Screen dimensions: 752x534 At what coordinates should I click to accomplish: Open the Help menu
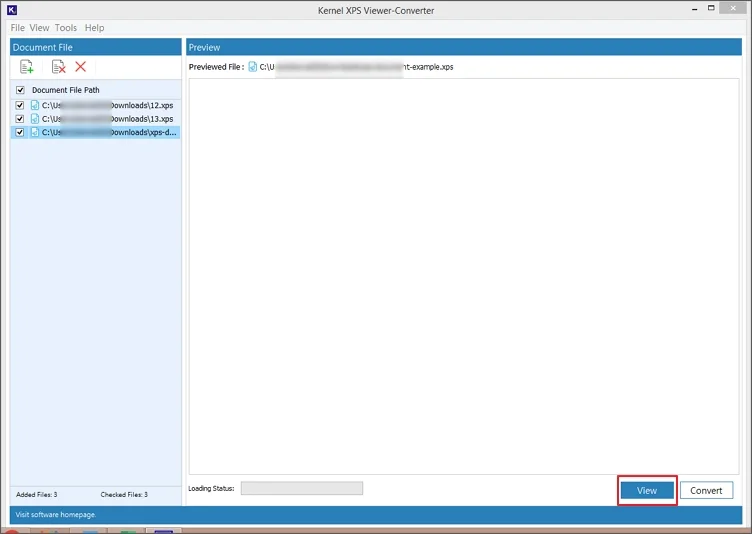[94, 28]
